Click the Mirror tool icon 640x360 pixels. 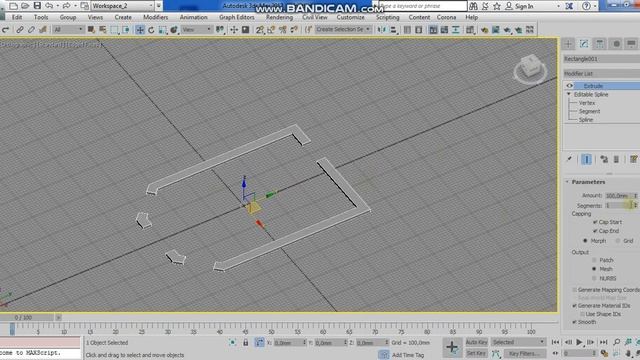(x=382, y=30)
